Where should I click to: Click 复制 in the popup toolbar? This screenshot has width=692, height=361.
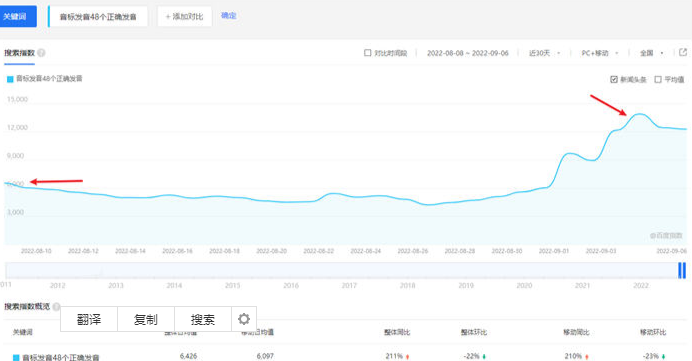[x=146, y=319]
